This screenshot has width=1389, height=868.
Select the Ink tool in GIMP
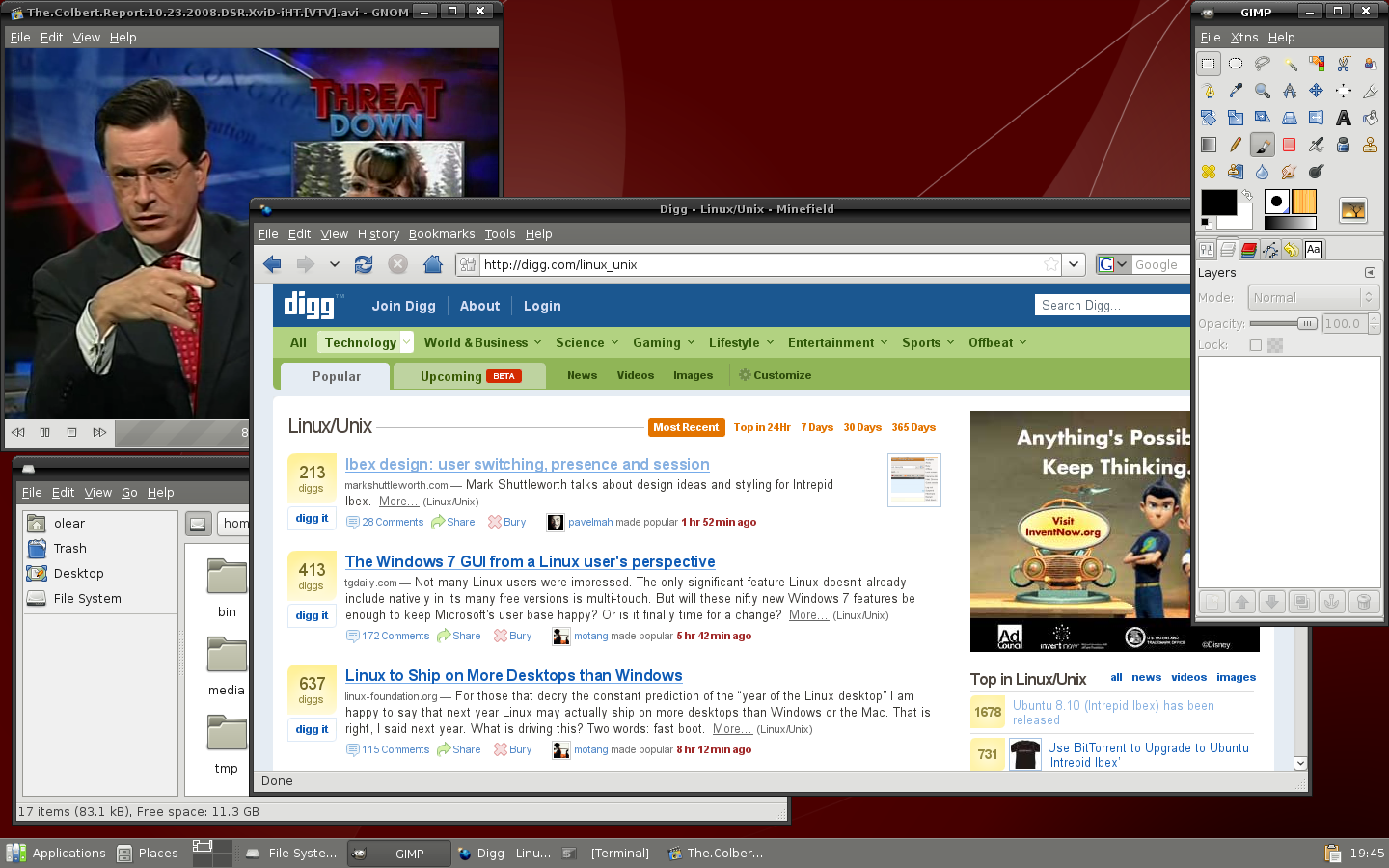click(x=1344, y=145)
